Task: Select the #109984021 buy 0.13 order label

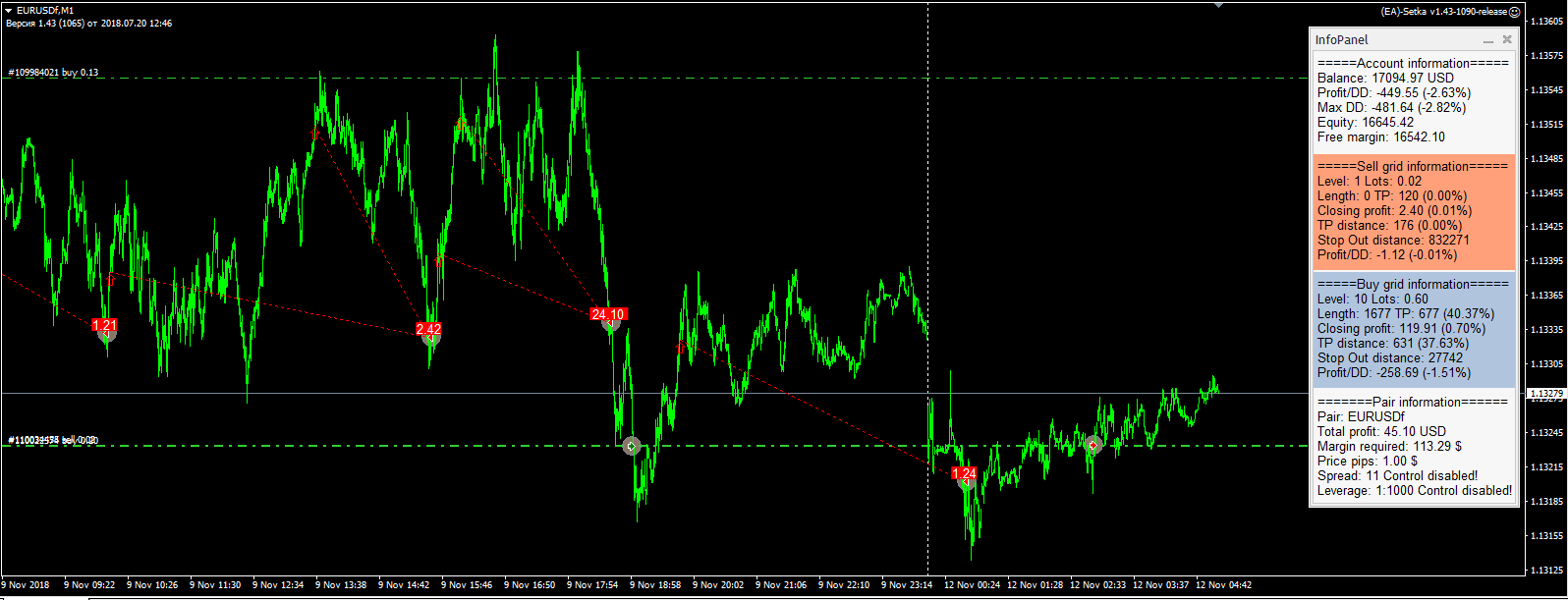Action: pos(53,73)
